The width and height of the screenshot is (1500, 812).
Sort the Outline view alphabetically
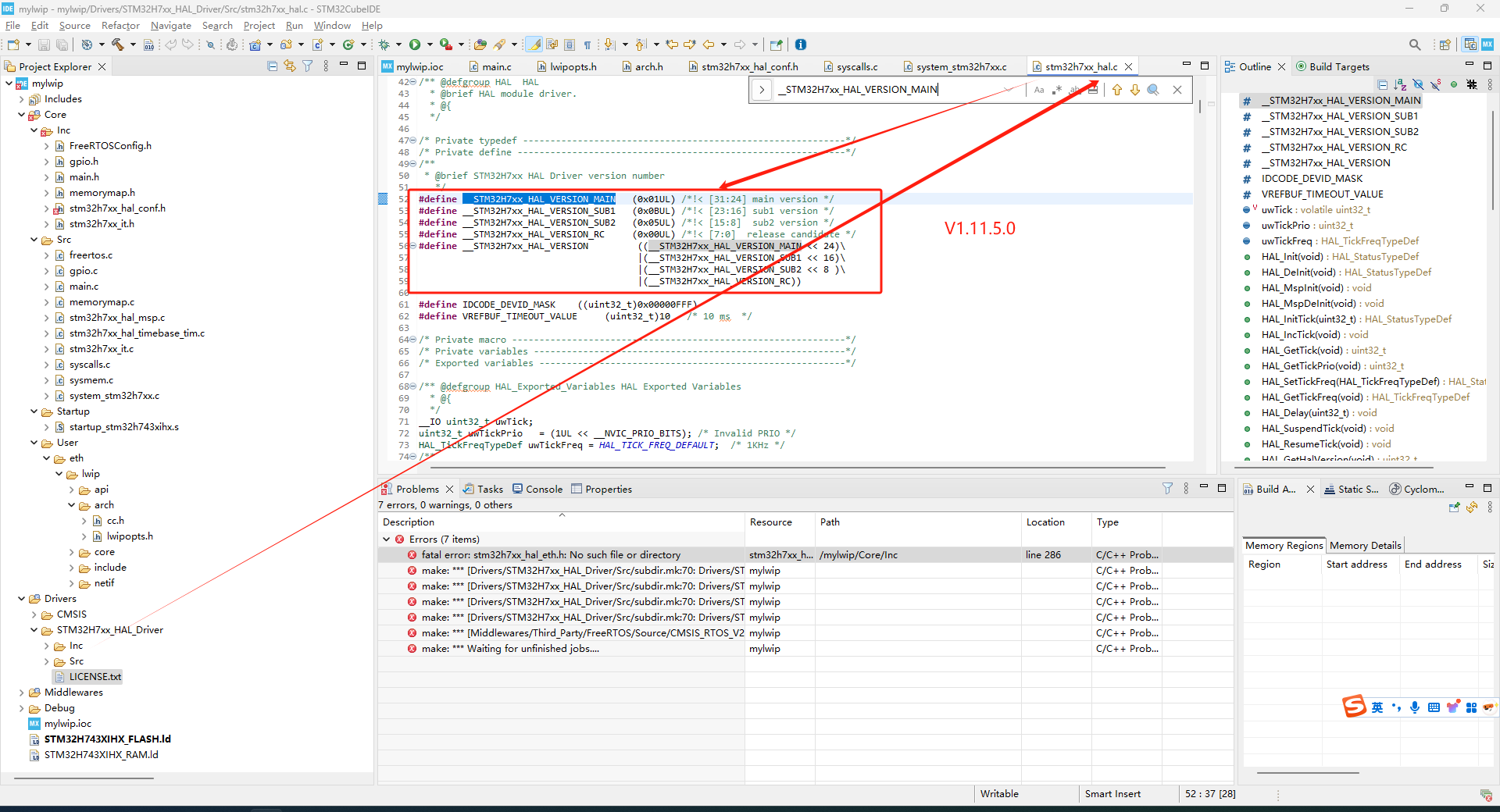click(1400, 84)
